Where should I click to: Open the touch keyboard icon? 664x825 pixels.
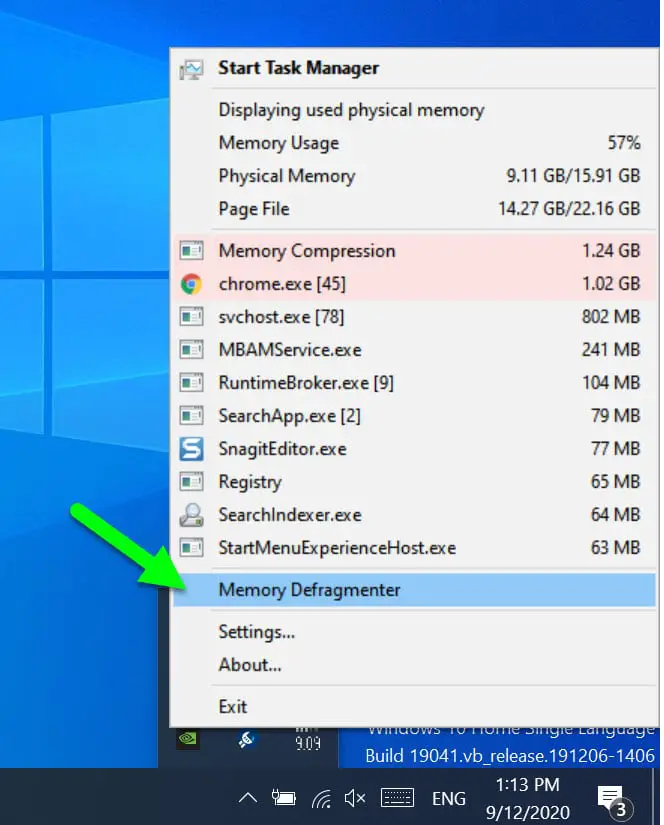point(397,798)
